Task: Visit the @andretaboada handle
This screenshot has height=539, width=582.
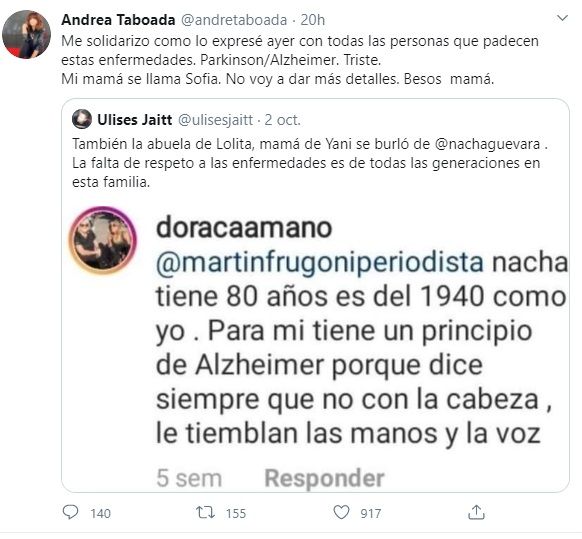Action: 234,20
